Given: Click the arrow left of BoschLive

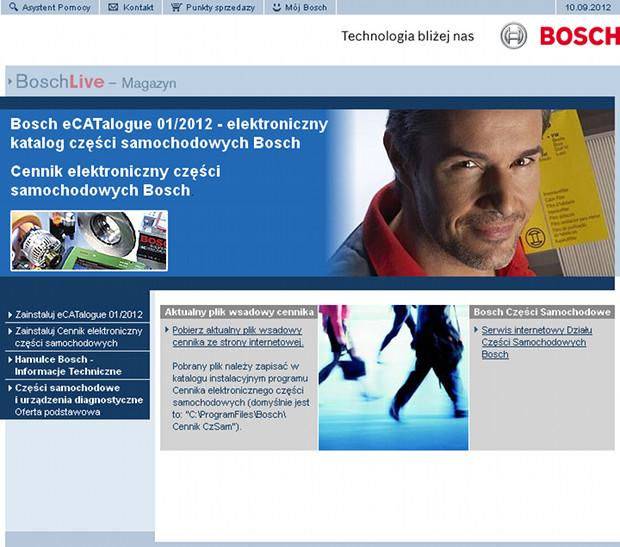Looking at the screenshot, I should coord(10,82).
